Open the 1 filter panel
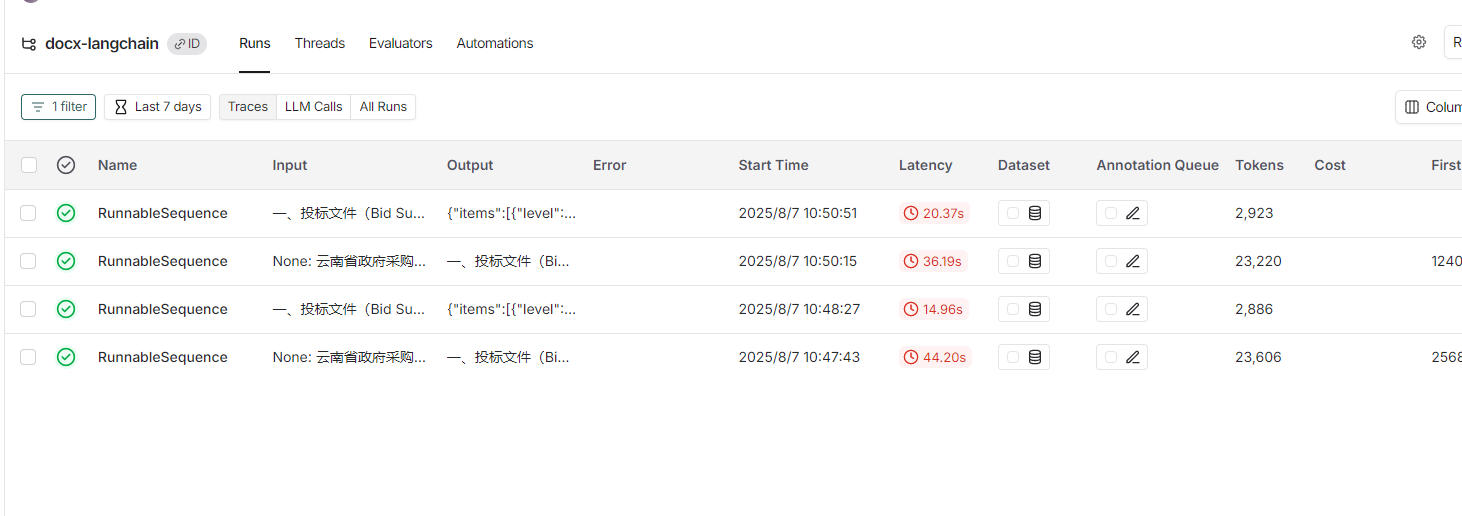 point(58,107)
